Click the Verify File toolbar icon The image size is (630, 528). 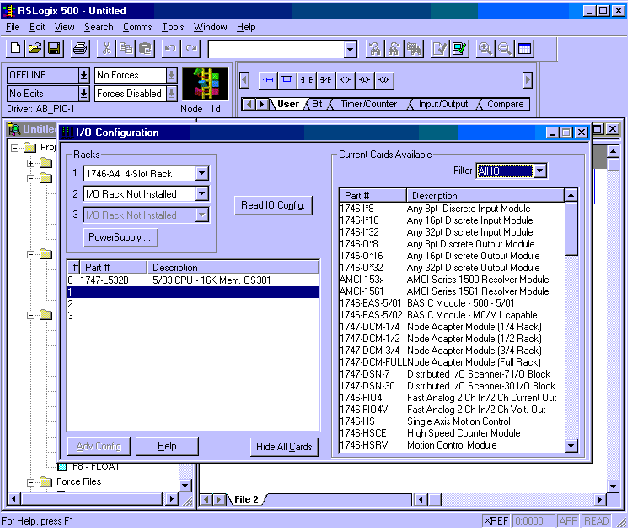click(440, 49)
